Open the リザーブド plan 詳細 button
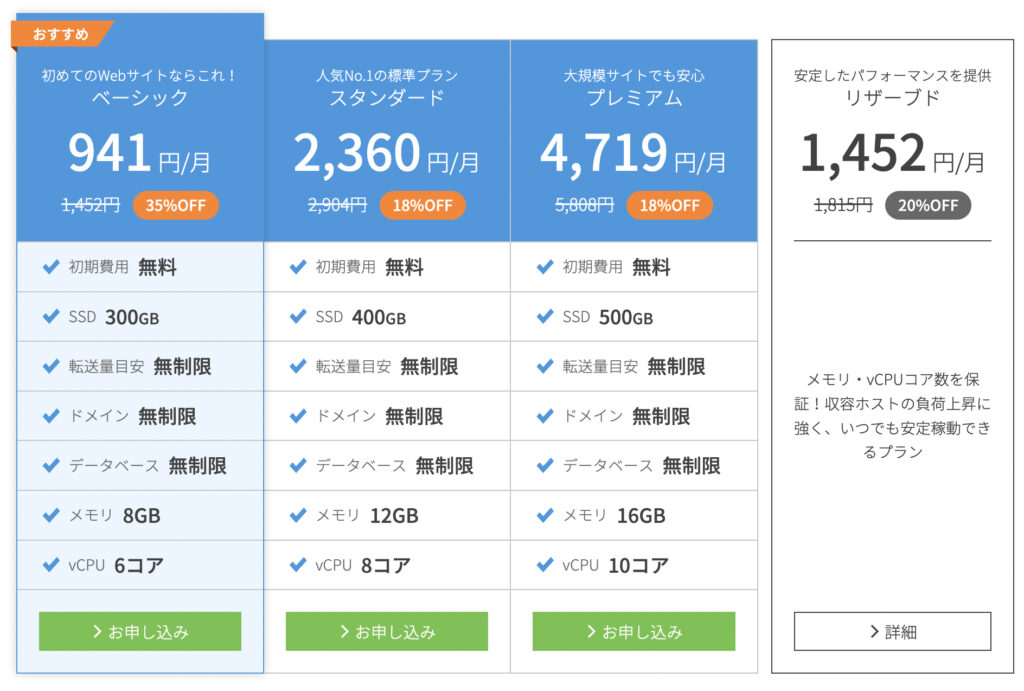Screen dimensions: 1024x691 pyautogui.click(x=892, y=631)
